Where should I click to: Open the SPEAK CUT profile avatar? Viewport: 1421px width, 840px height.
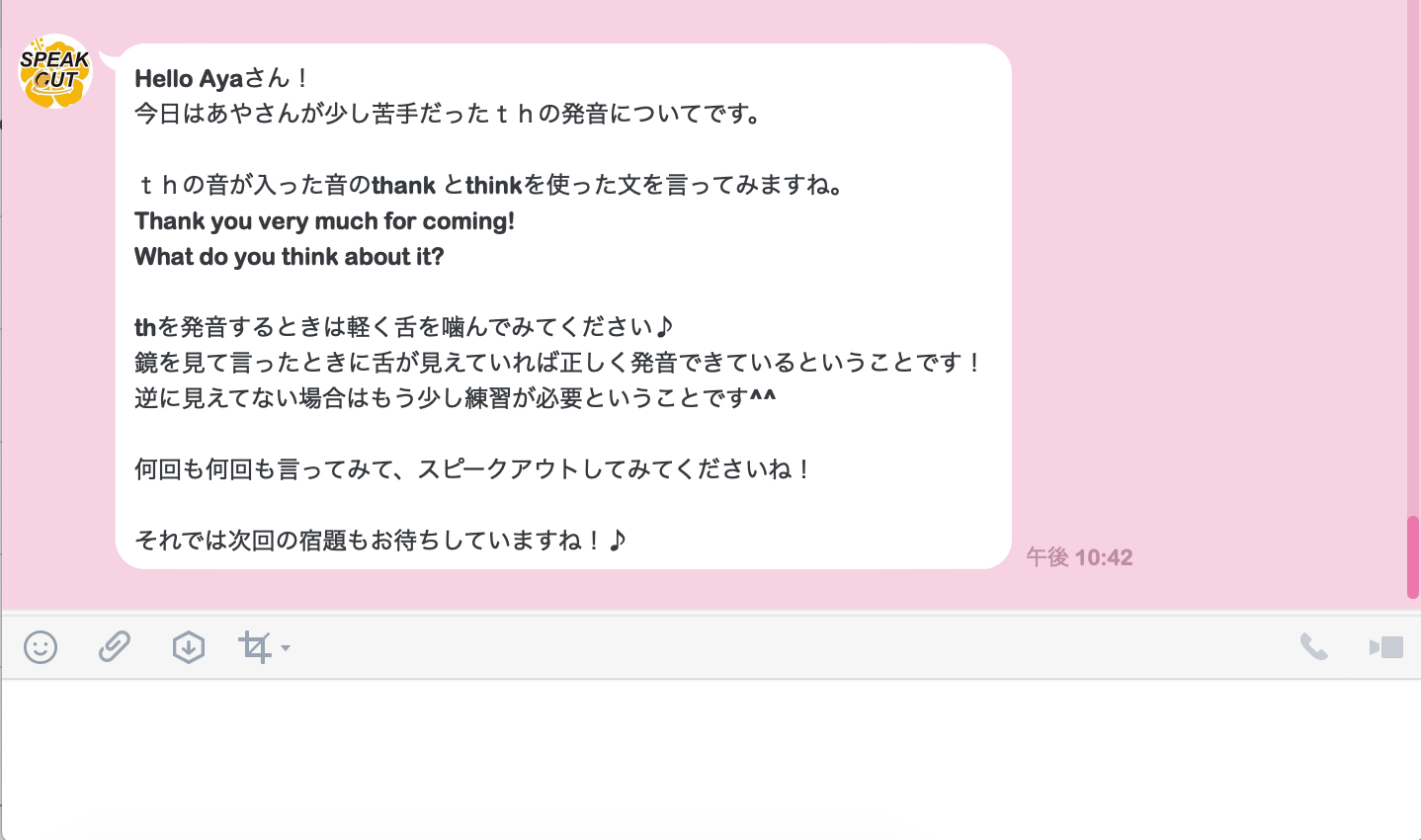click(x=55, y=71)
